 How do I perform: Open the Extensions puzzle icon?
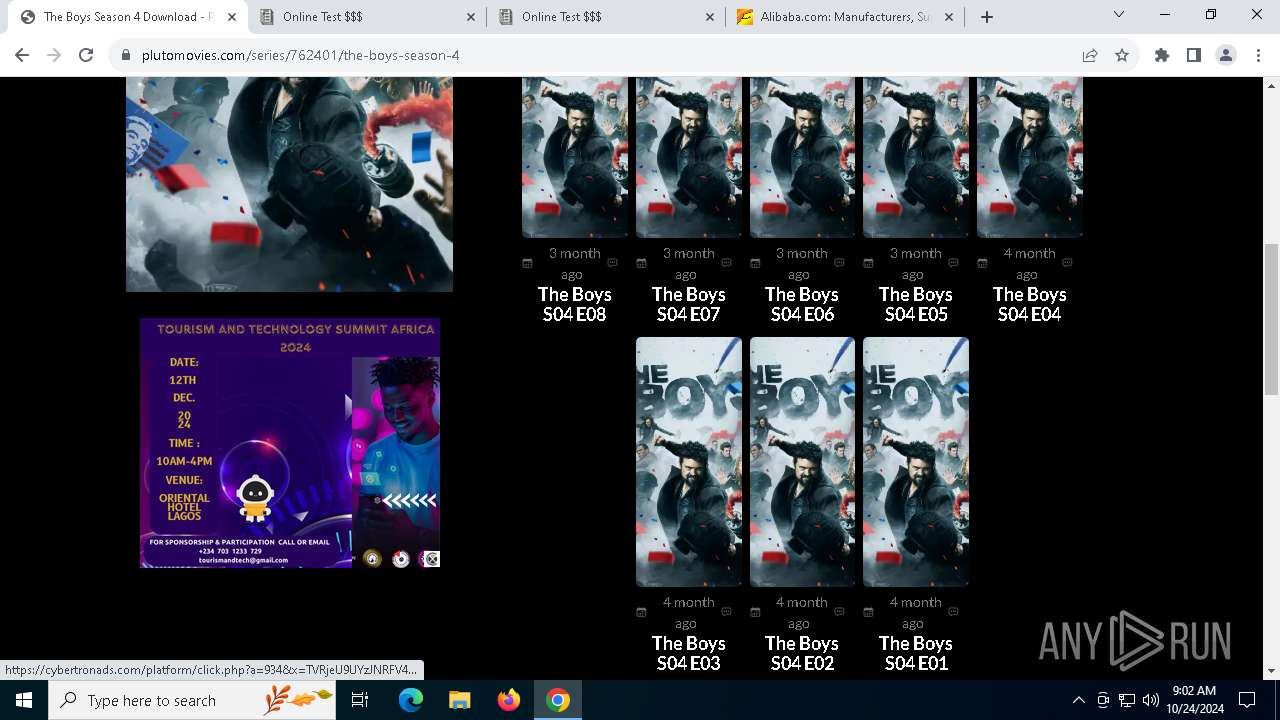click(1162, 55)
